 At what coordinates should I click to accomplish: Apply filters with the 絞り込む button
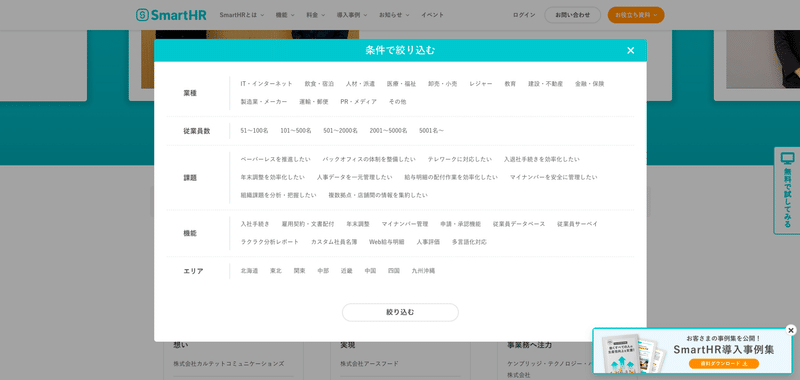point(400,312)
